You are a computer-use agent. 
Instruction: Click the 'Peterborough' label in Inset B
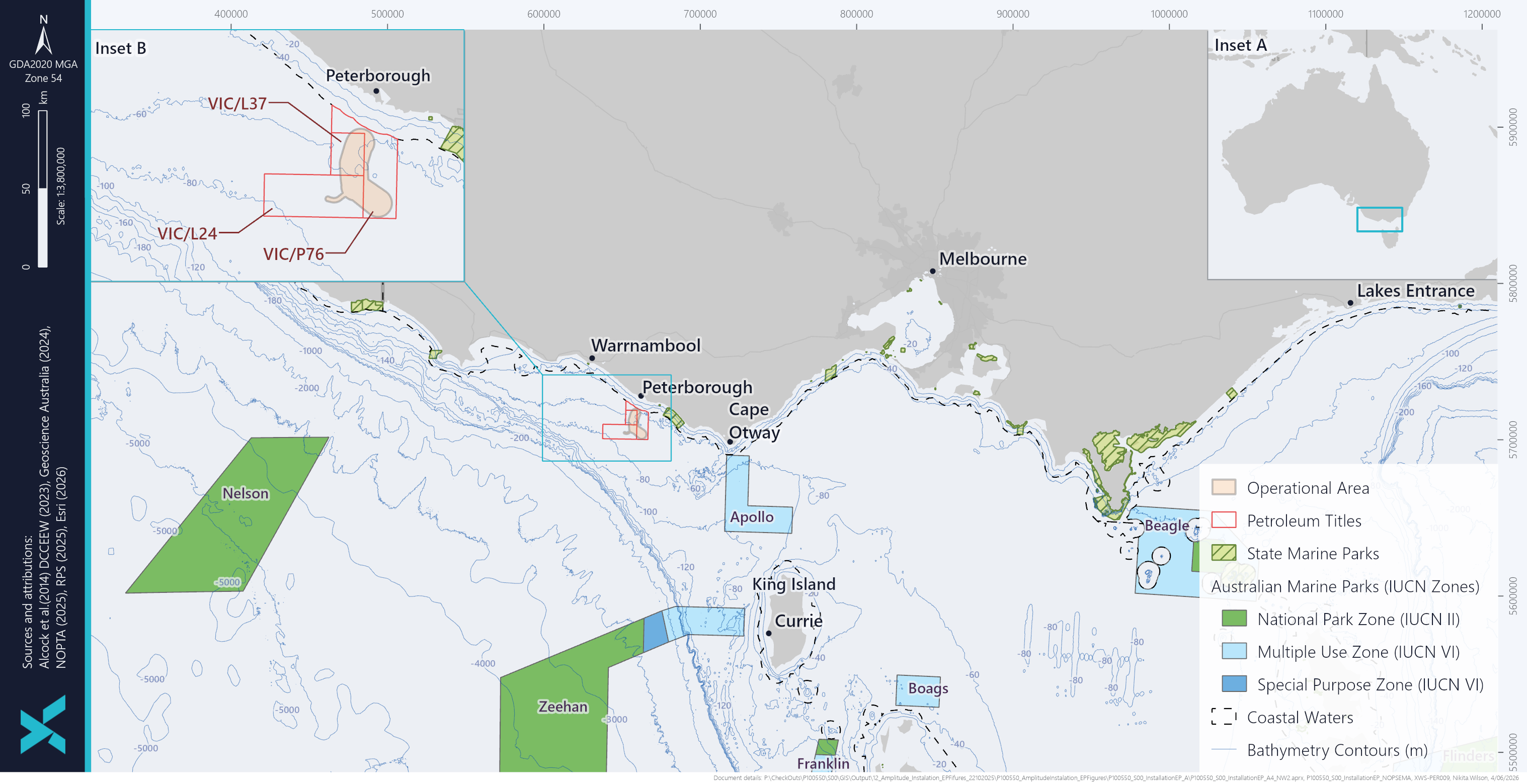pos(378,76)
